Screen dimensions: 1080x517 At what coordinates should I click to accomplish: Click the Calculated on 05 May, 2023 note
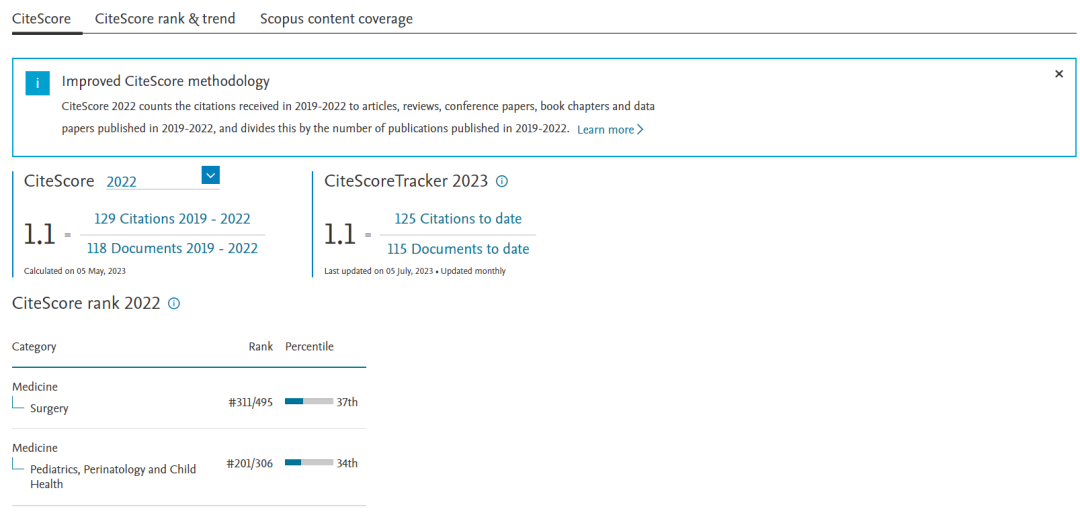point(75,271)
